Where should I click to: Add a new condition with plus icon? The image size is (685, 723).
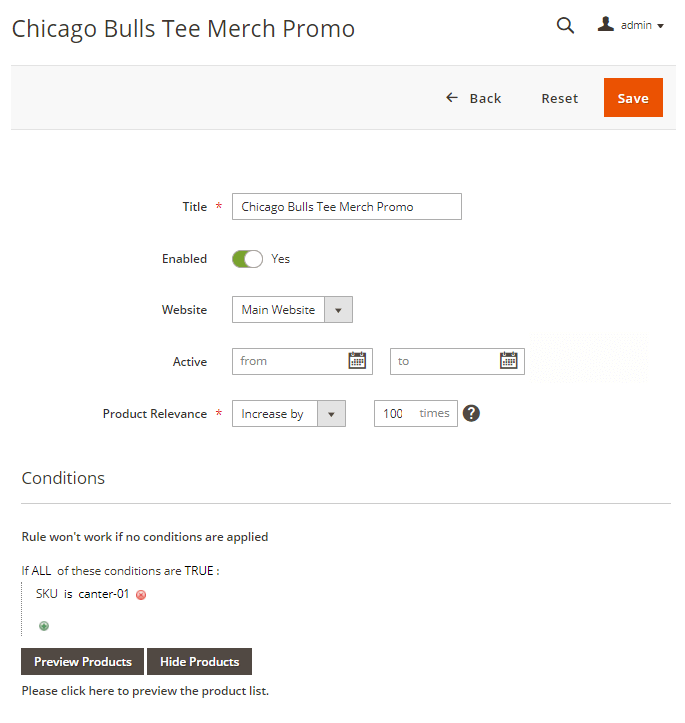click(x=44, y=626)
